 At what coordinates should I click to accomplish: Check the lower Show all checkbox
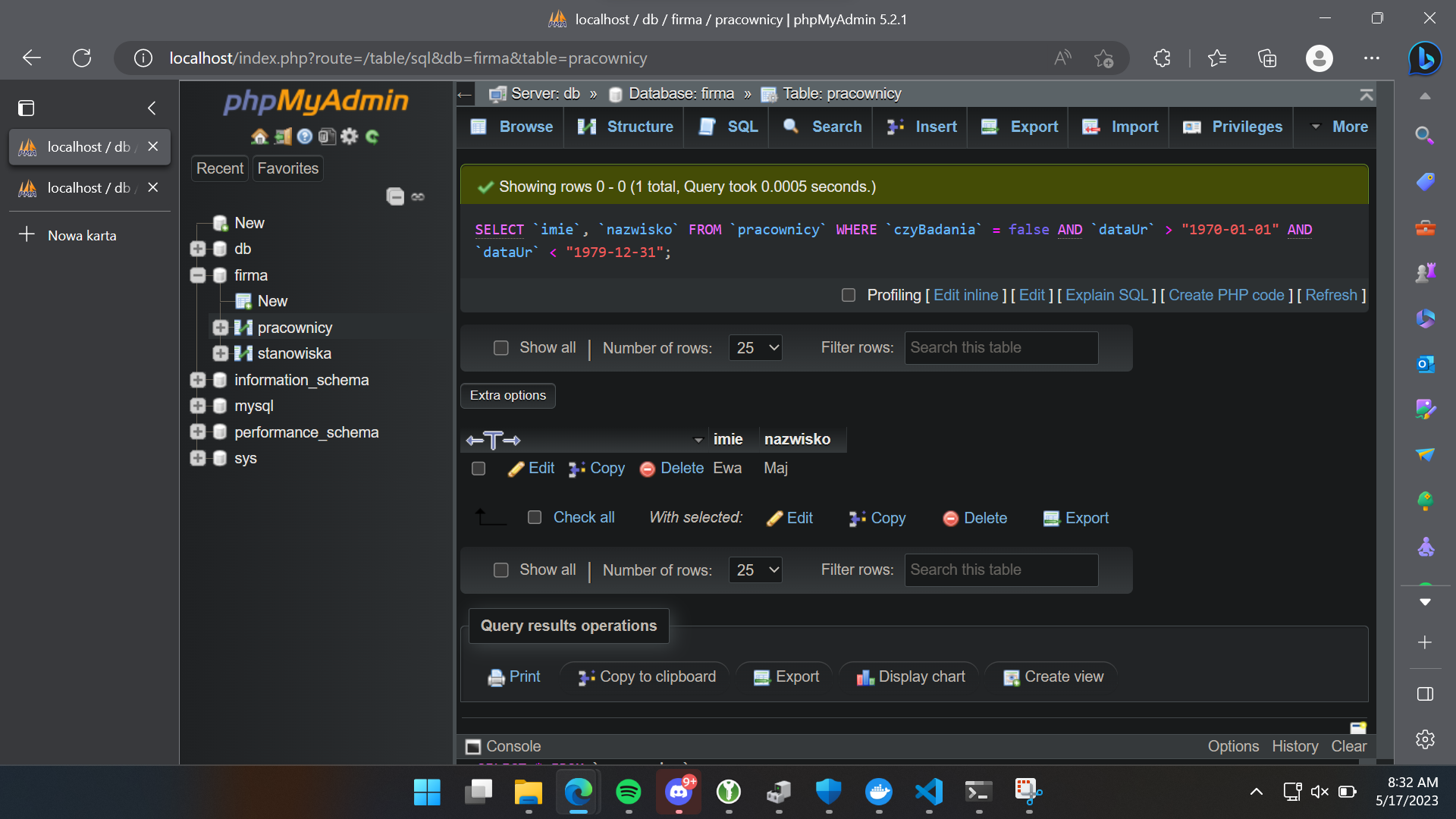501,570
